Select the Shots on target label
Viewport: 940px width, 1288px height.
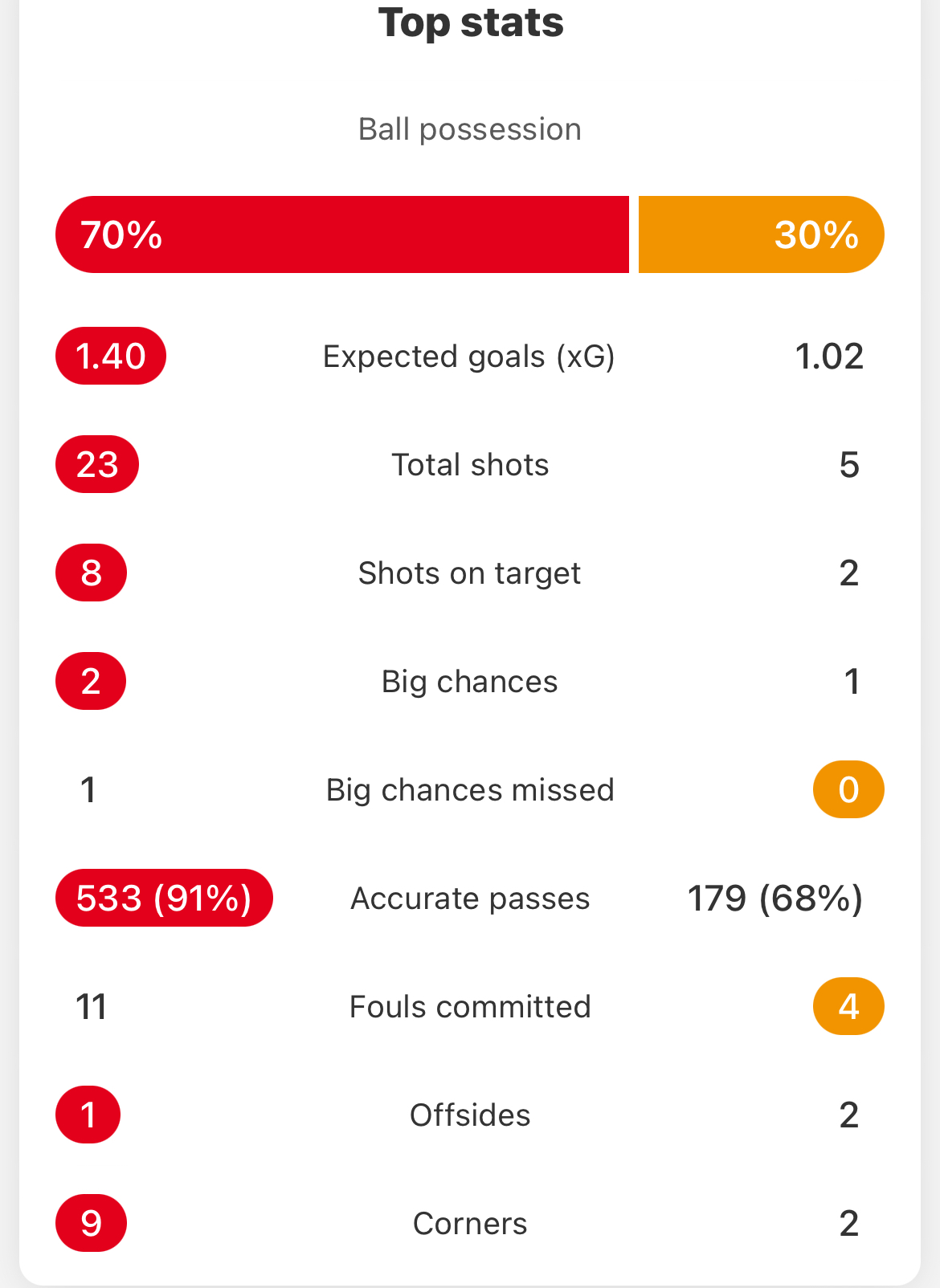click(469, 573)
